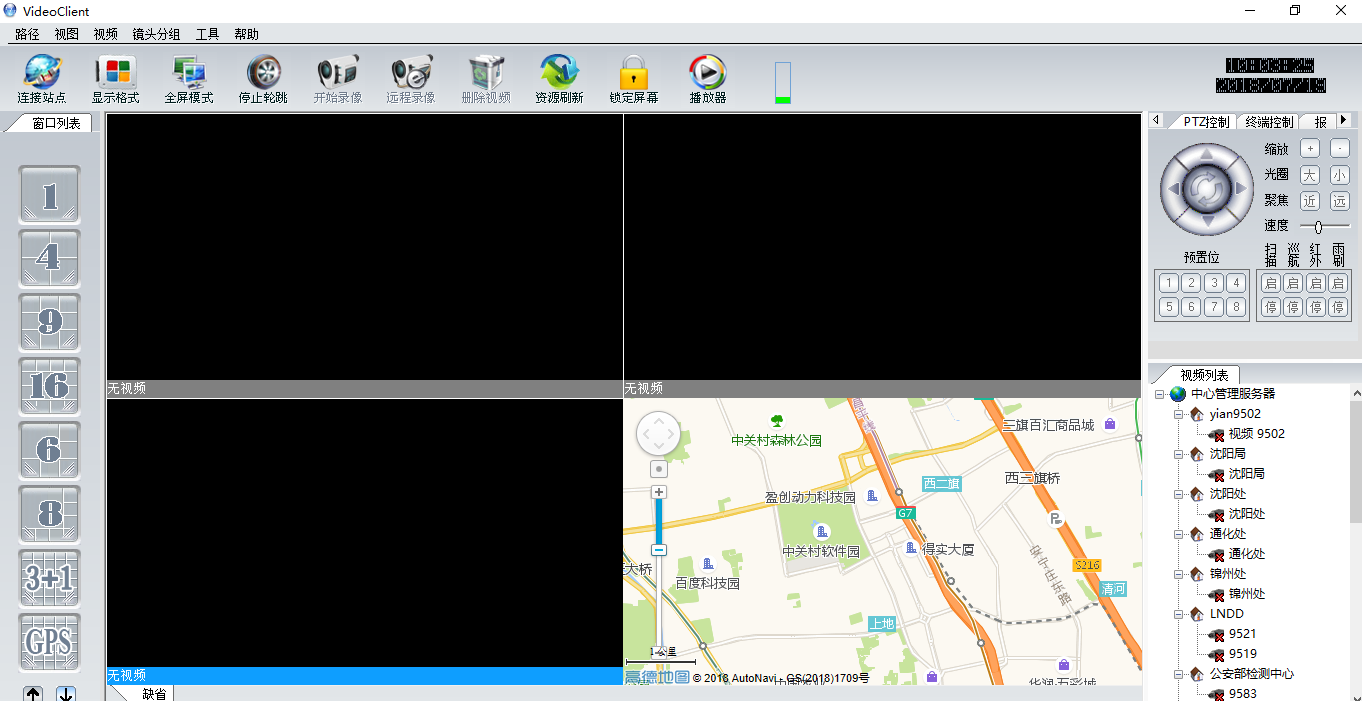1362x701 pixels.
Task: Switch to the 终端控制 tab
Action: coord(1269,122)
